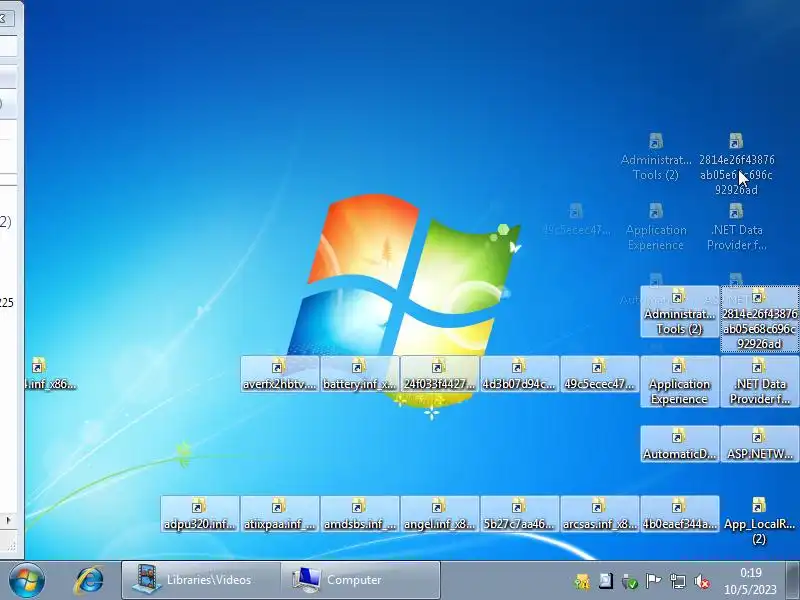Viewport: 800px width, 600px height.
Task: Click the yellow tray icon left of device icon
Action: pyautogui.click(x=582, y=581)
